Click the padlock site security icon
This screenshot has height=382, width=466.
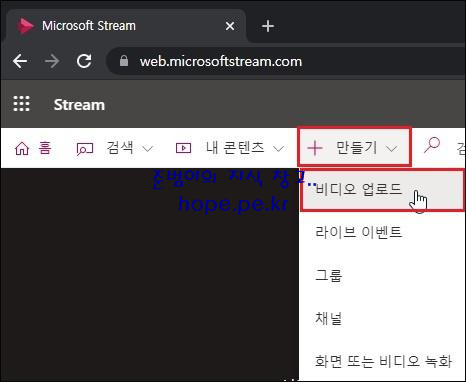[124, 61]
